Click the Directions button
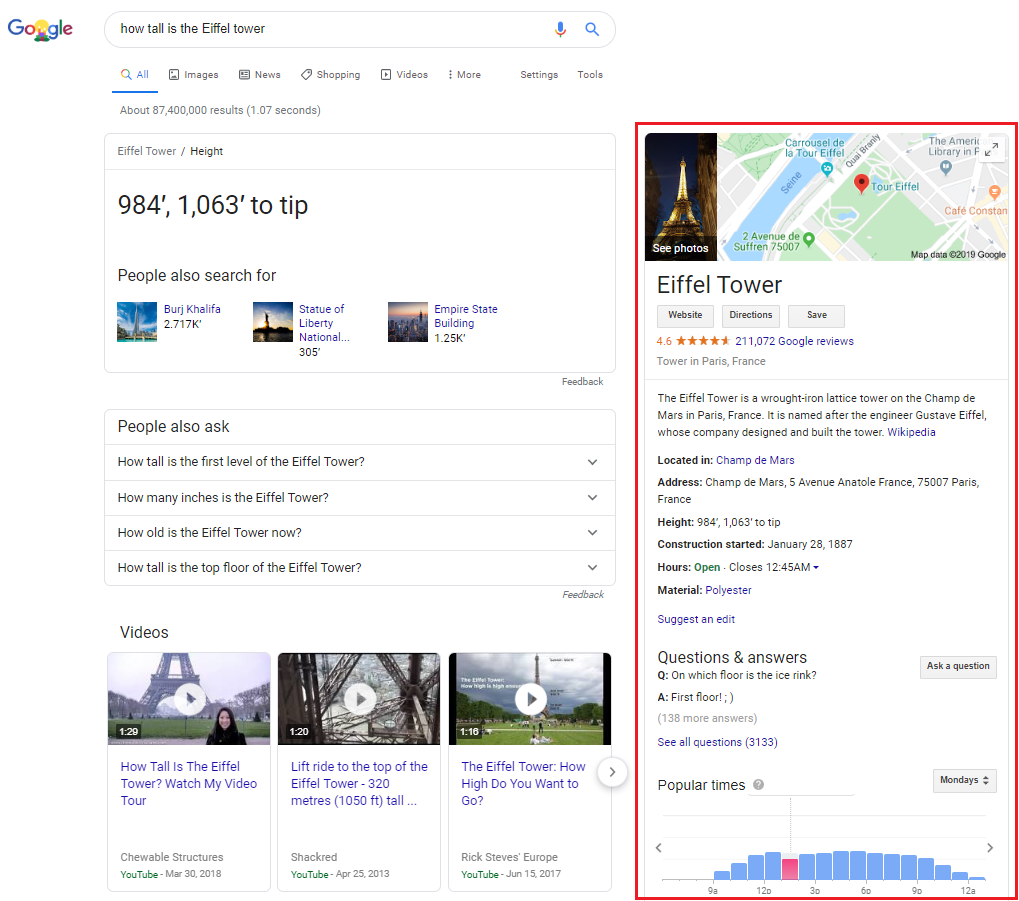Viewport: 1019px width, 901px height. [750, 315]
